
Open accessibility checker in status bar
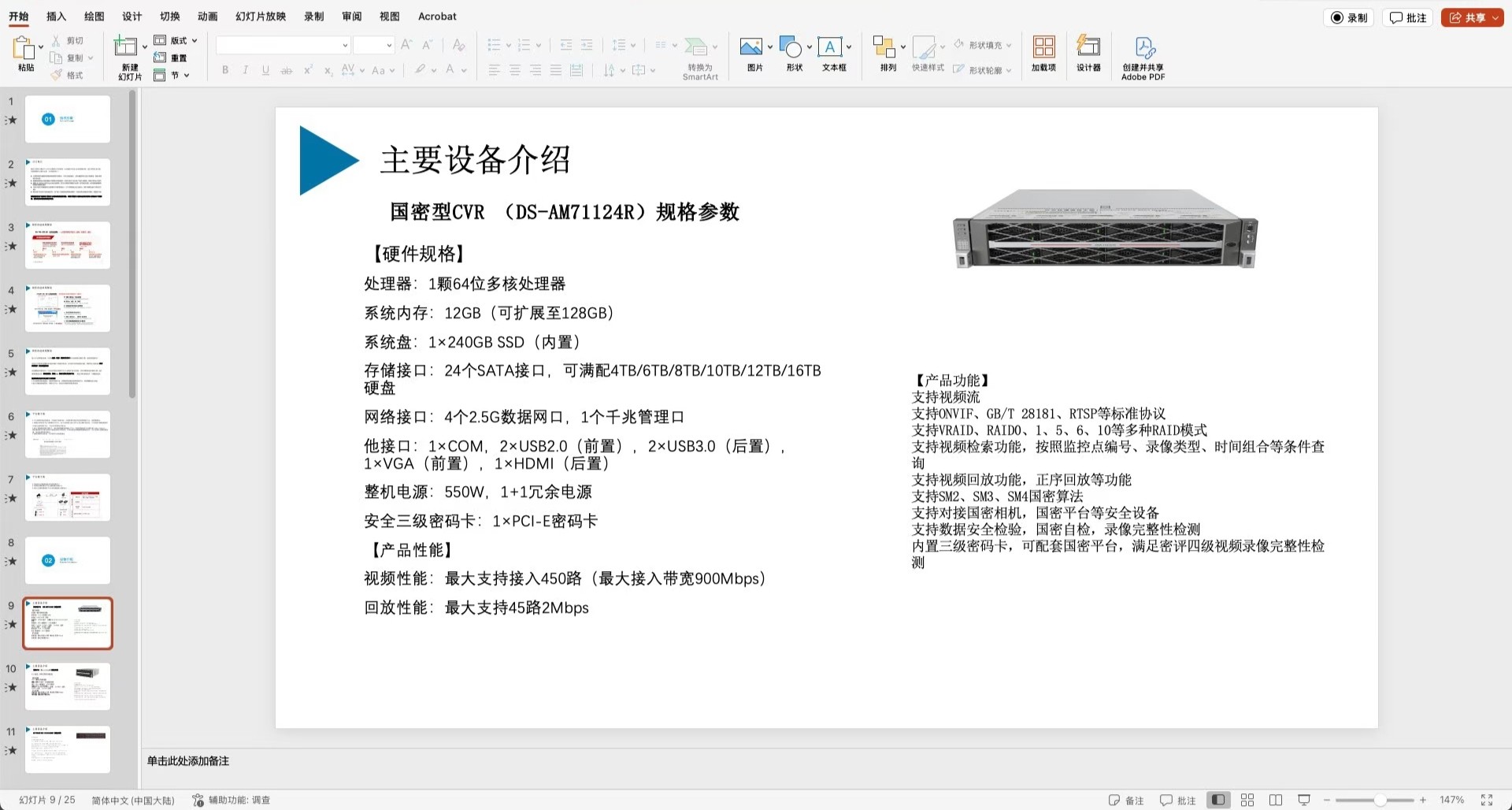232,800
